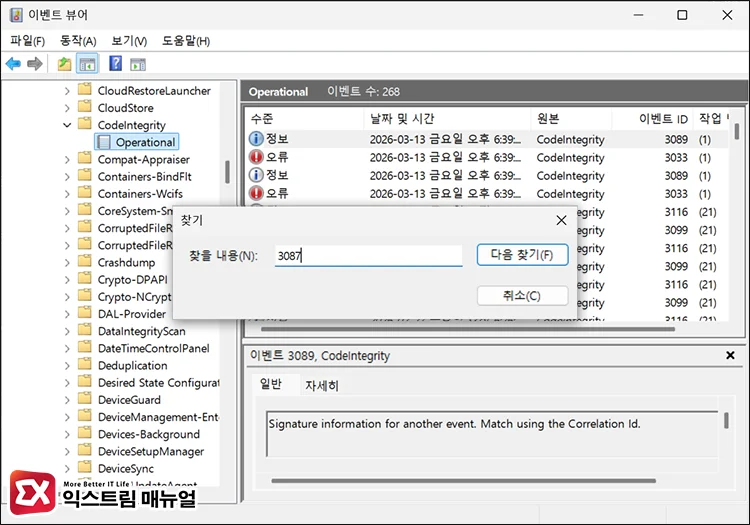Open the 도움말(H) menu
The width and height of the screenshot is (750, 525).
tap(186, 41)
